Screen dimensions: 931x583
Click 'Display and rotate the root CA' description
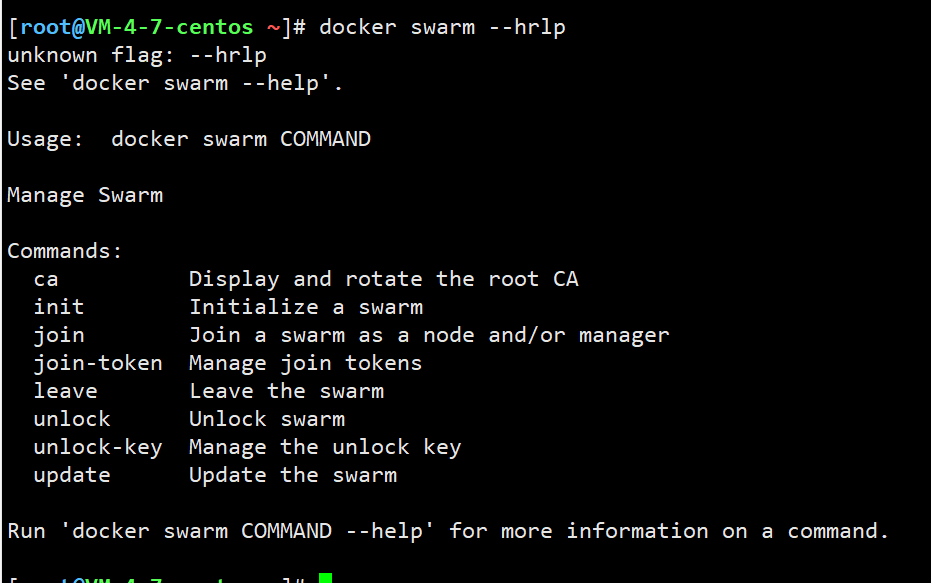coord(384,279)
